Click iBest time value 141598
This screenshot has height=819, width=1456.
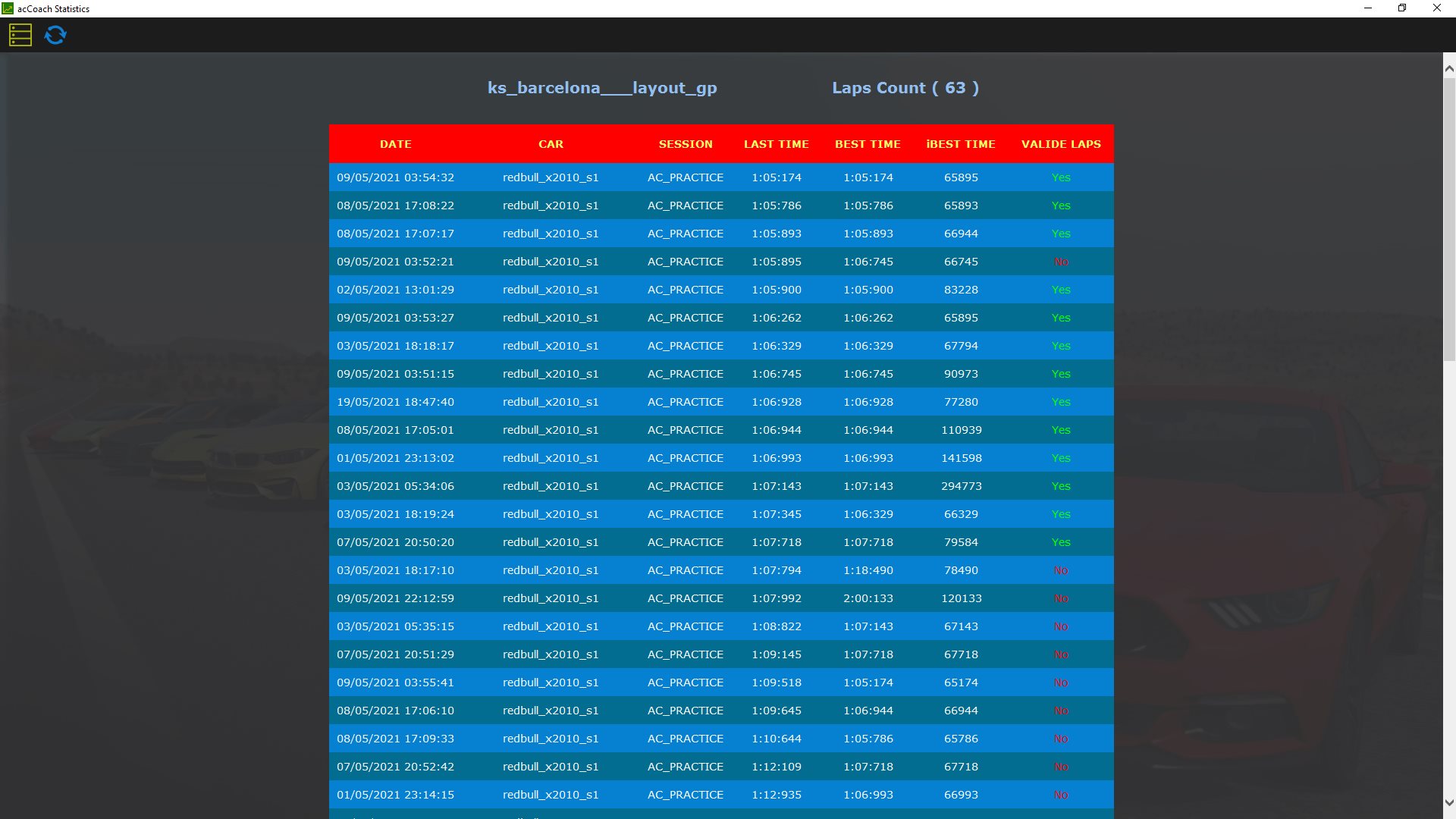click(x=961, y=458)
